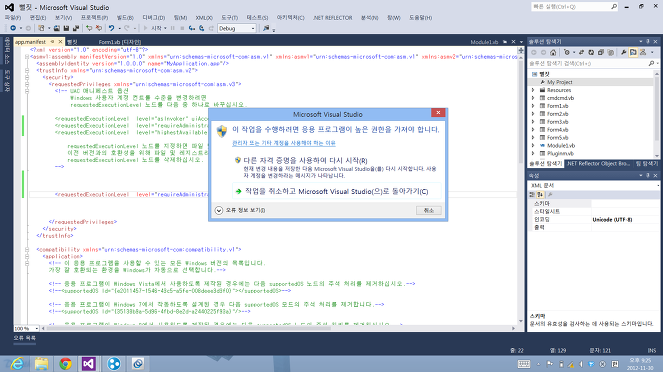Close the app.manifest tab
This screenshot has height=372, width=663.
point(60,41)
